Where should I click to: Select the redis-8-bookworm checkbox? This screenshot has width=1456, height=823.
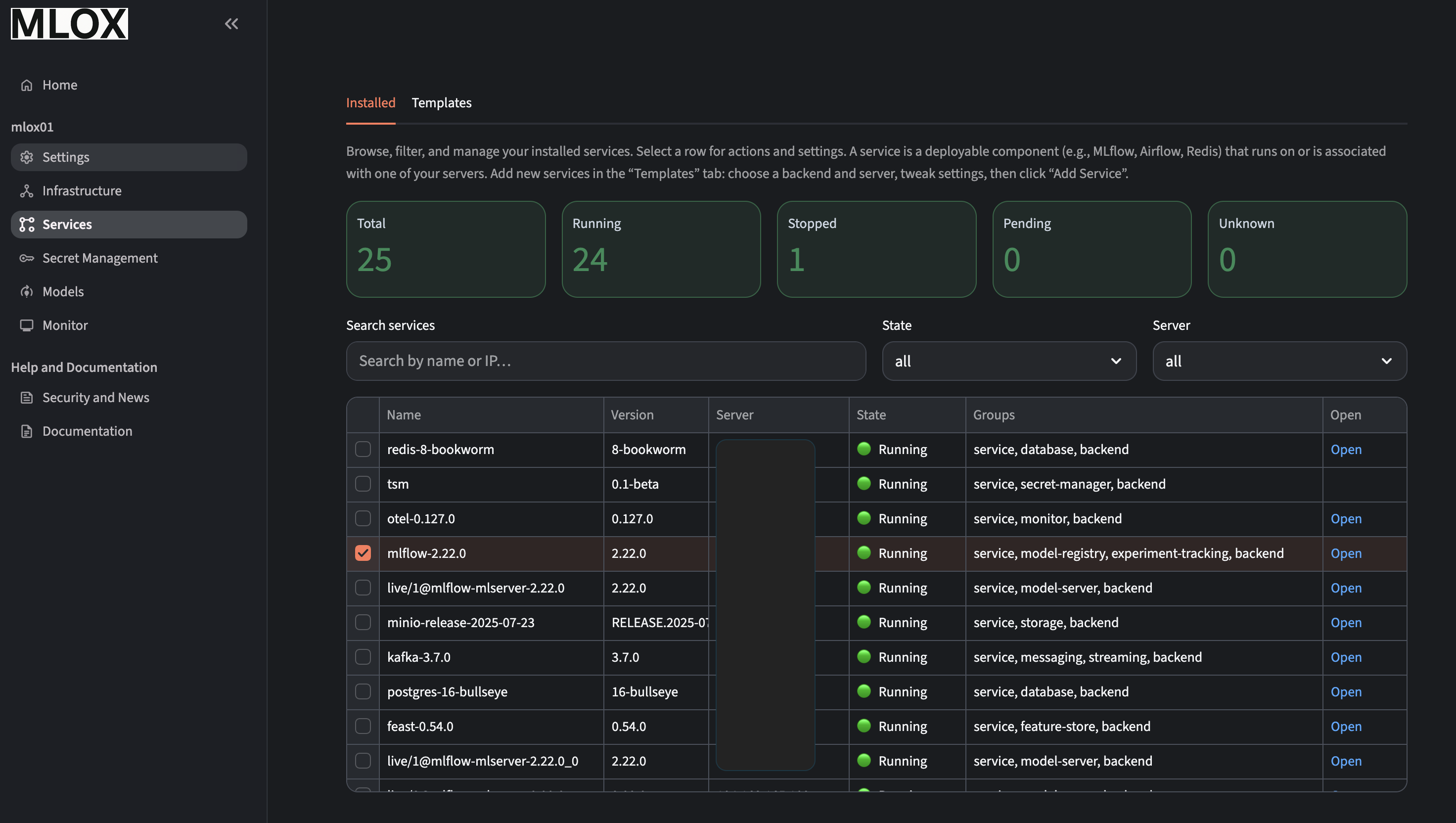(x=363, y=450)
